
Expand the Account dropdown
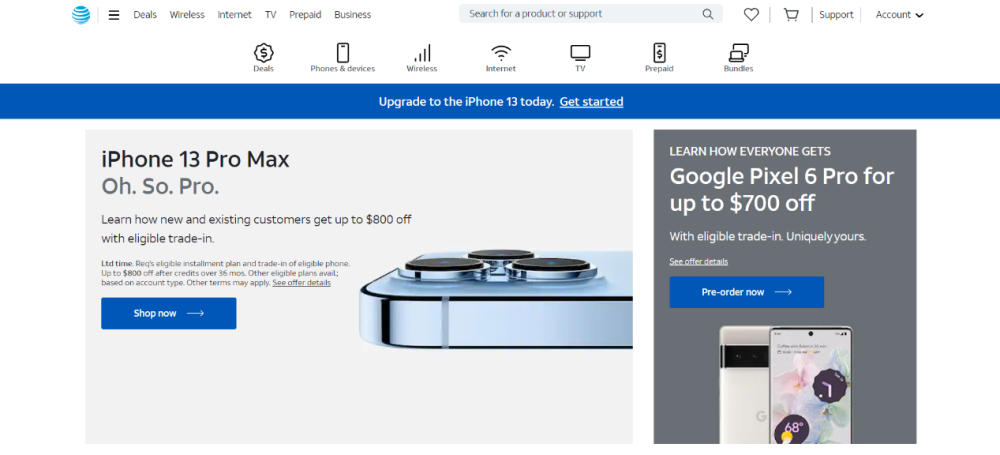pyautogui.click(x=899, y=15)
